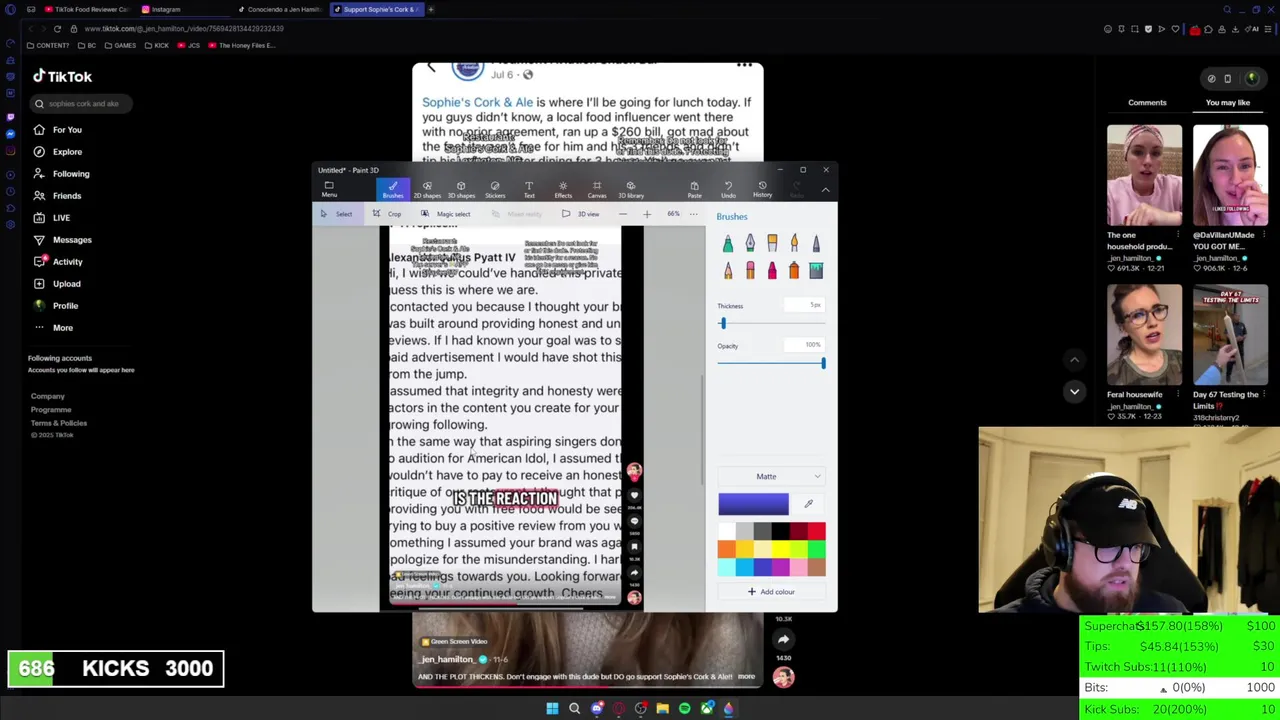Open the three-dot more options in Paint 3D
1280x720 pixels.
693,214
